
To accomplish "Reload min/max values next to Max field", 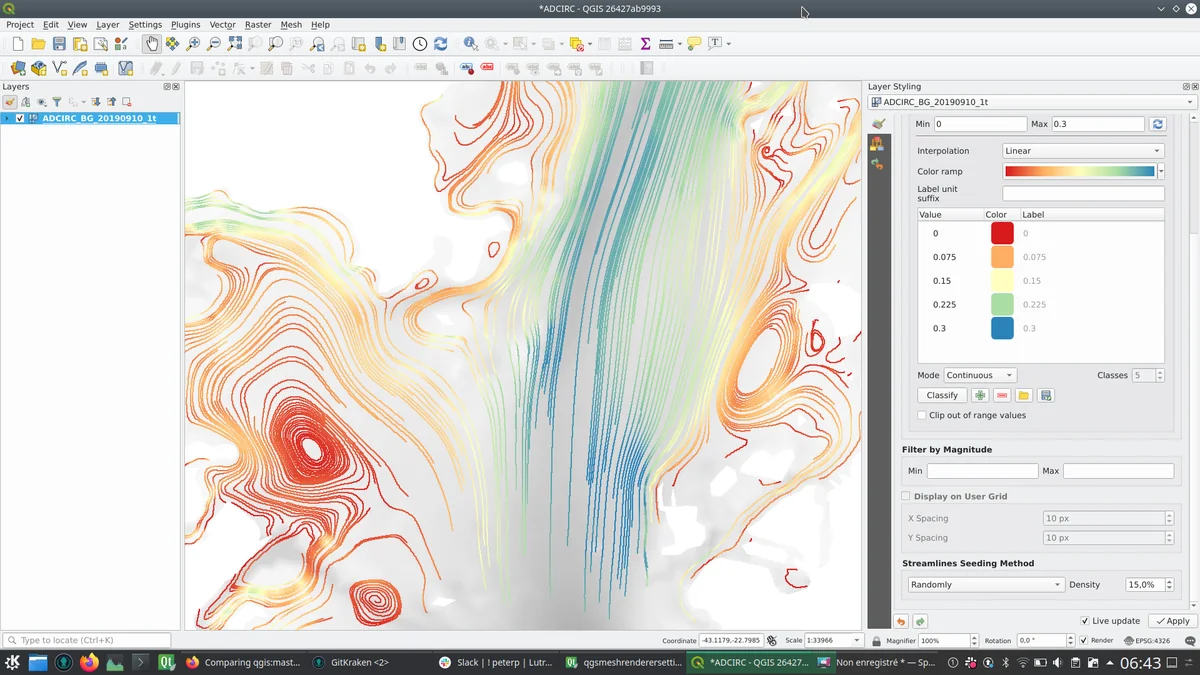I will click(1158, 124).
